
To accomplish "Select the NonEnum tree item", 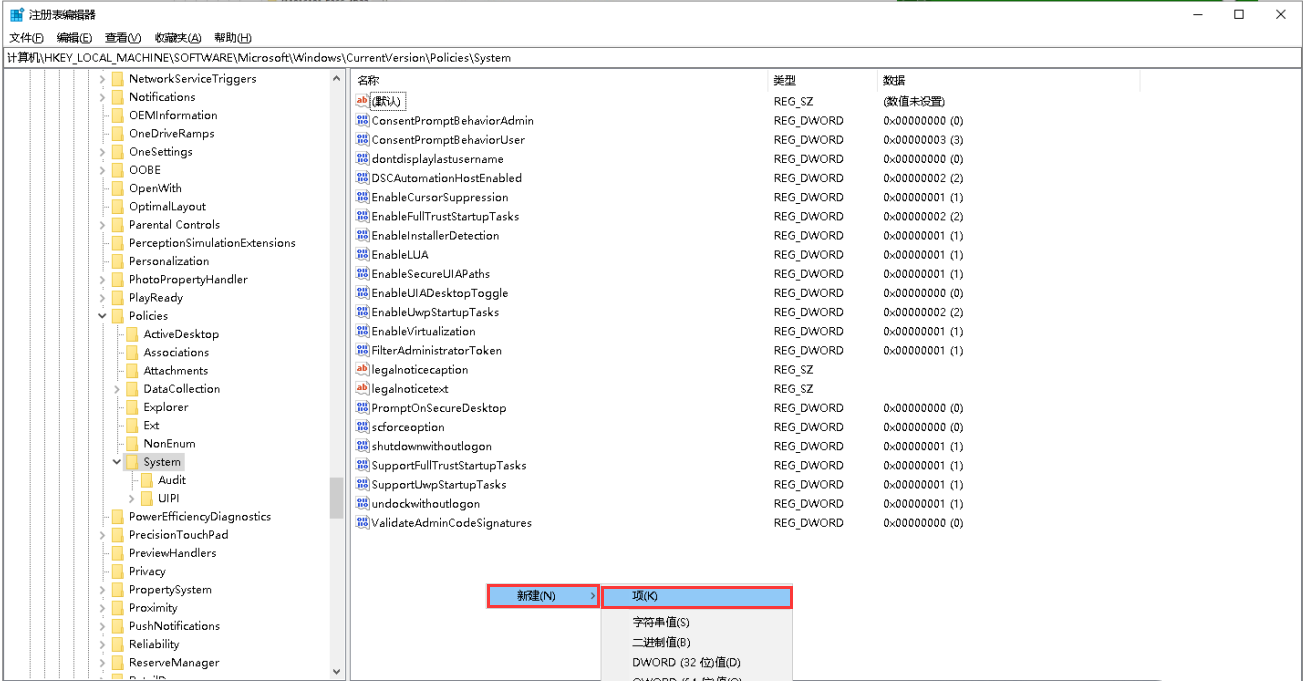I will pyautogui.click(x=169, y=444).
